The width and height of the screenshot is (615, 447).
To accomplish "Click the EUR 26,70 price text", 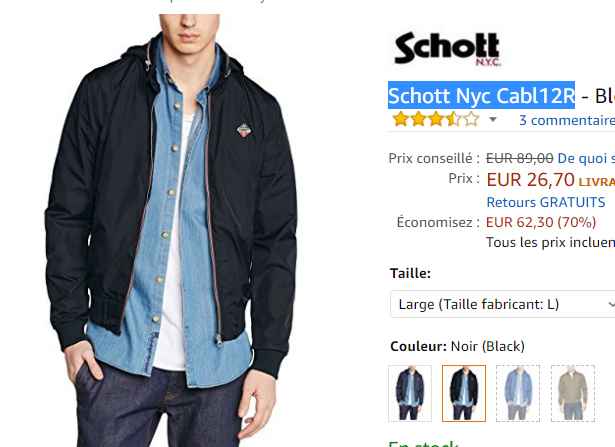I will (x=530, y=180).
